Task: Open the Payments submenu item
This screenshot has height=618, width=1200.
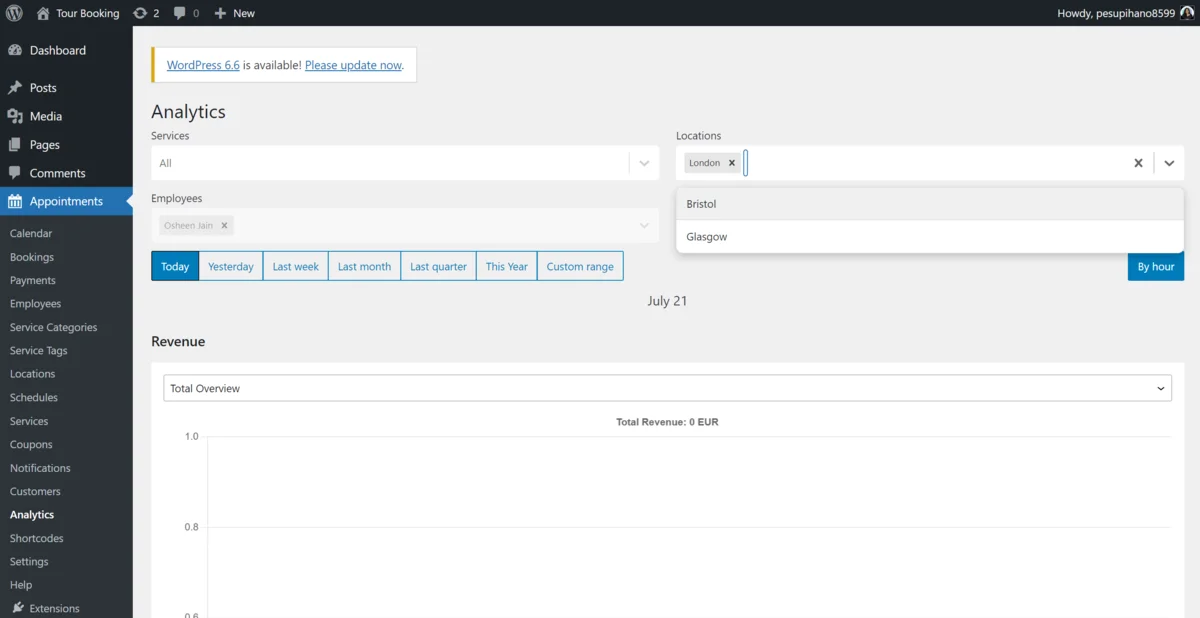Action: pos(33,280)
